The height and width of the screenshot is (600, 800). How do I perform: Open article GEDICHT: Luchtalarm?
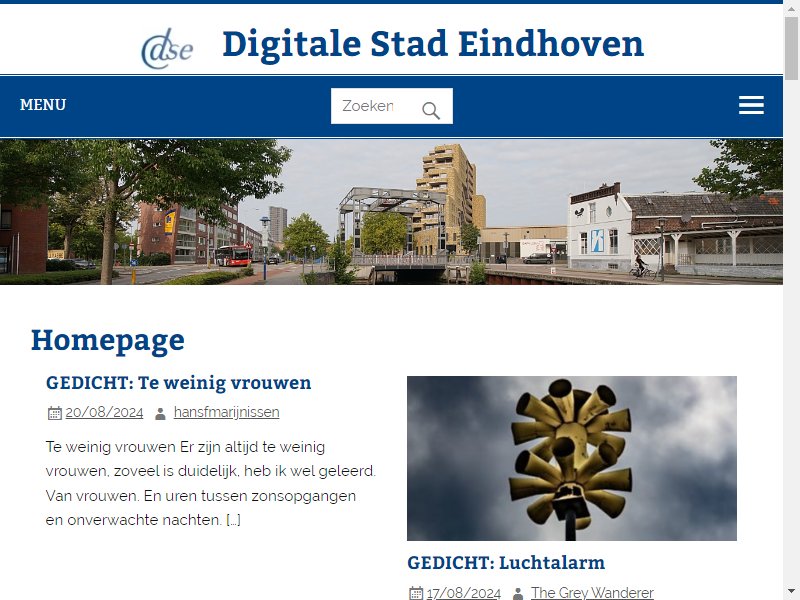506,563
